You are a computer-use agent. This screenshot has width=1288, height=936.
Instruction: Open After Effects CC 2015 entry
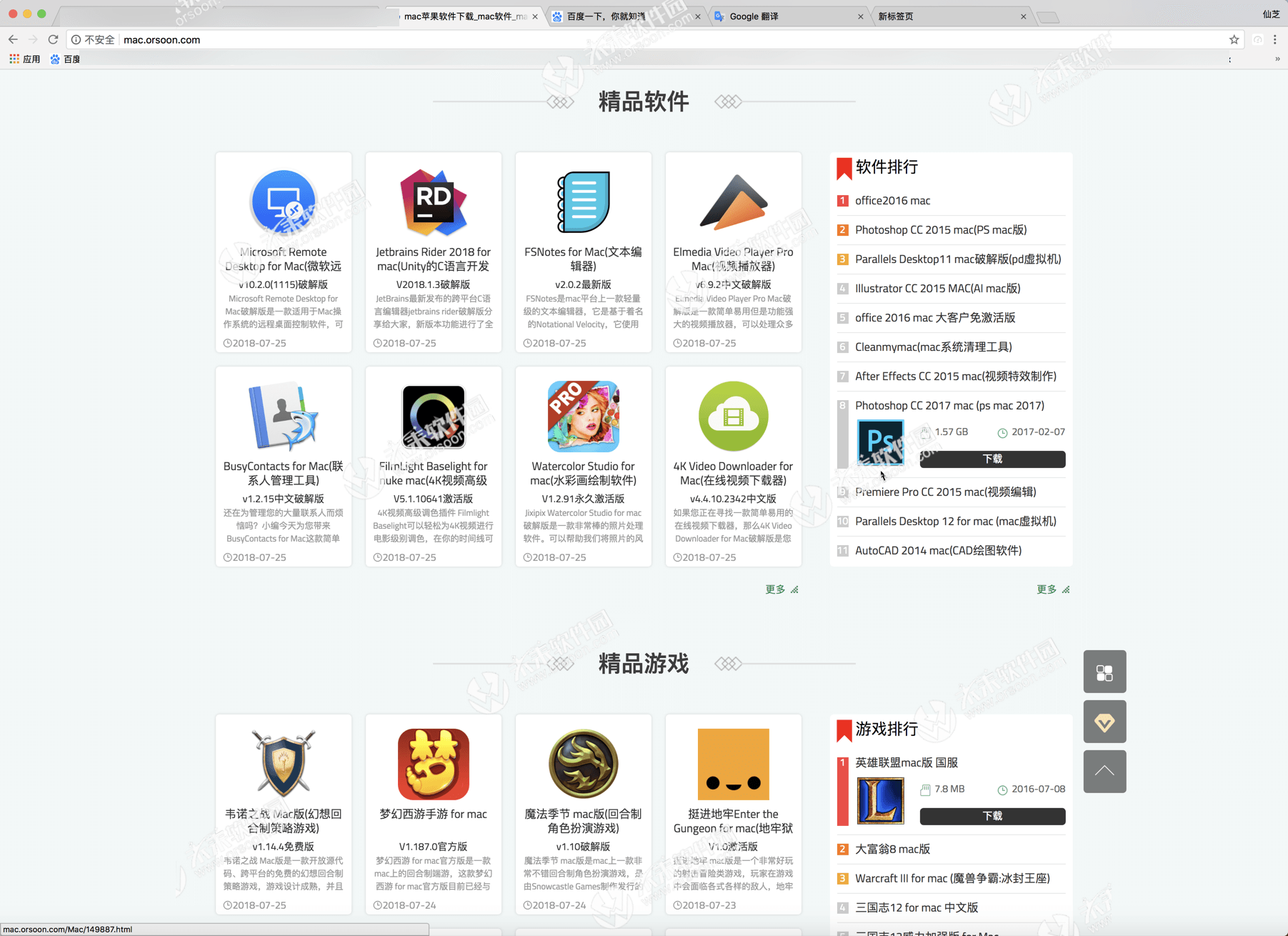pos(955,377)
